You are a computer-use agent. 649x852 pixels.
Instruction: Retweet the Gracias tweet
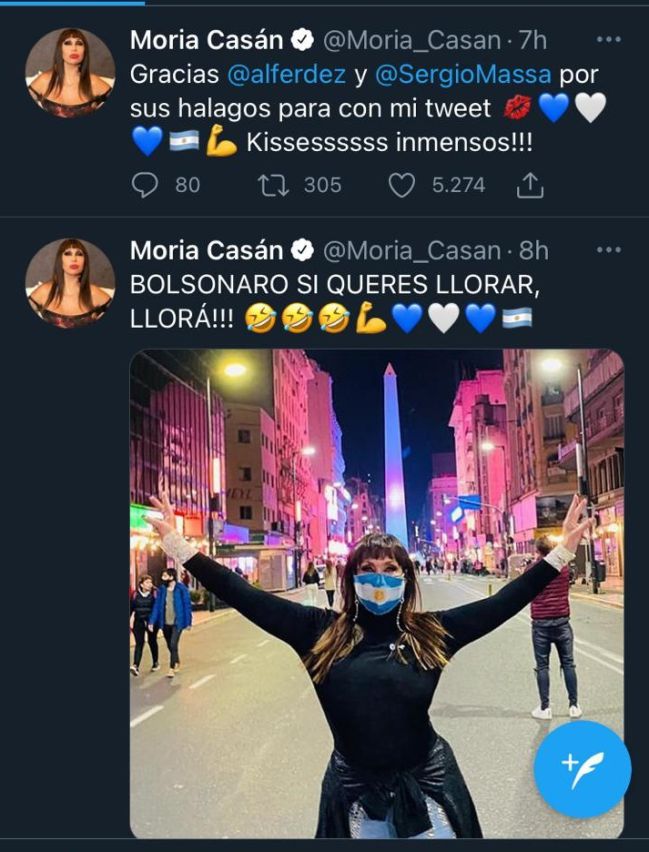(273, 185)
